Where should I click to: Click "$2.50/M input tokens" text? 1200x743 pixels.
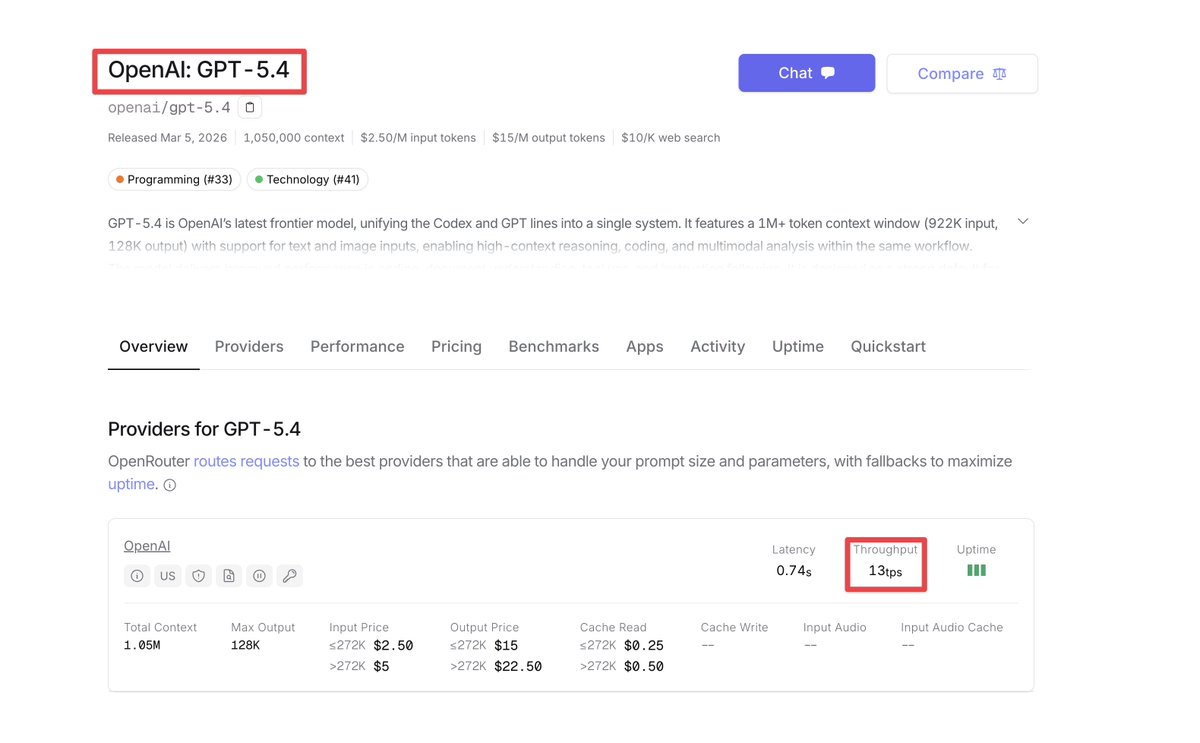(x=418, y=138)
